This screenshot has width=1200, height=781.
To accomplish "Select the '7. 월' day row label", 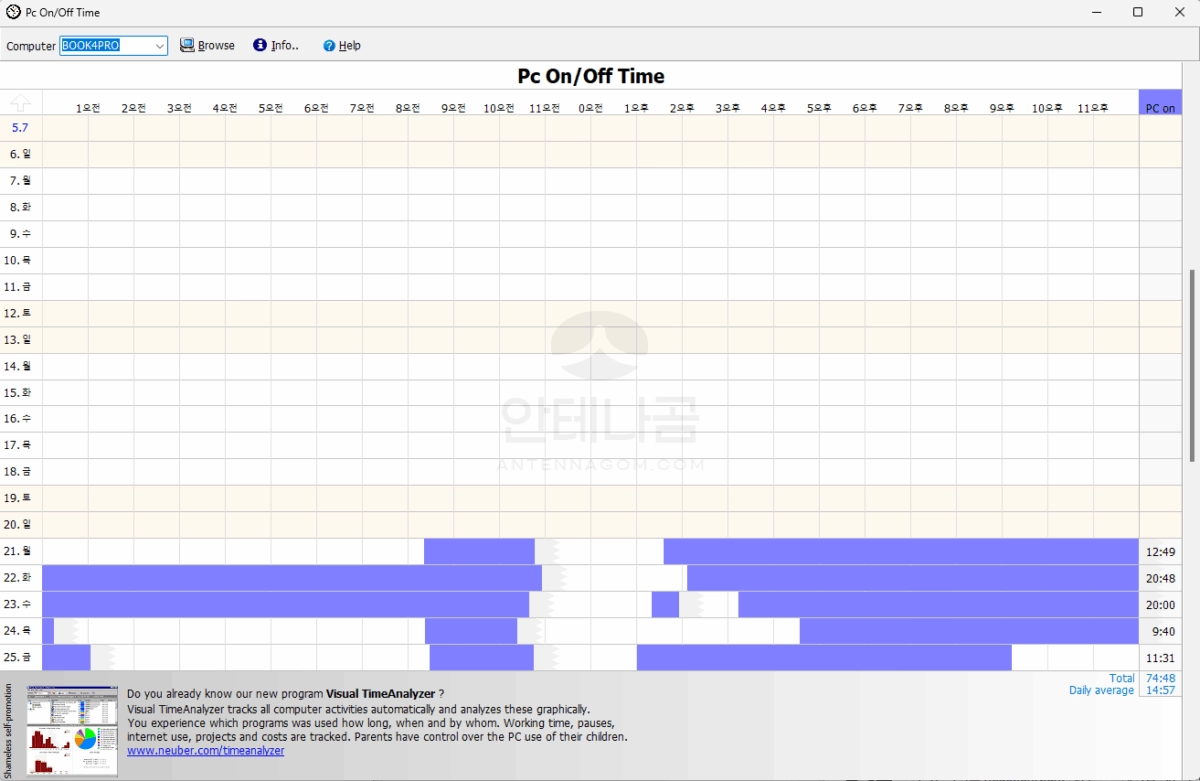I will [20, 181].
